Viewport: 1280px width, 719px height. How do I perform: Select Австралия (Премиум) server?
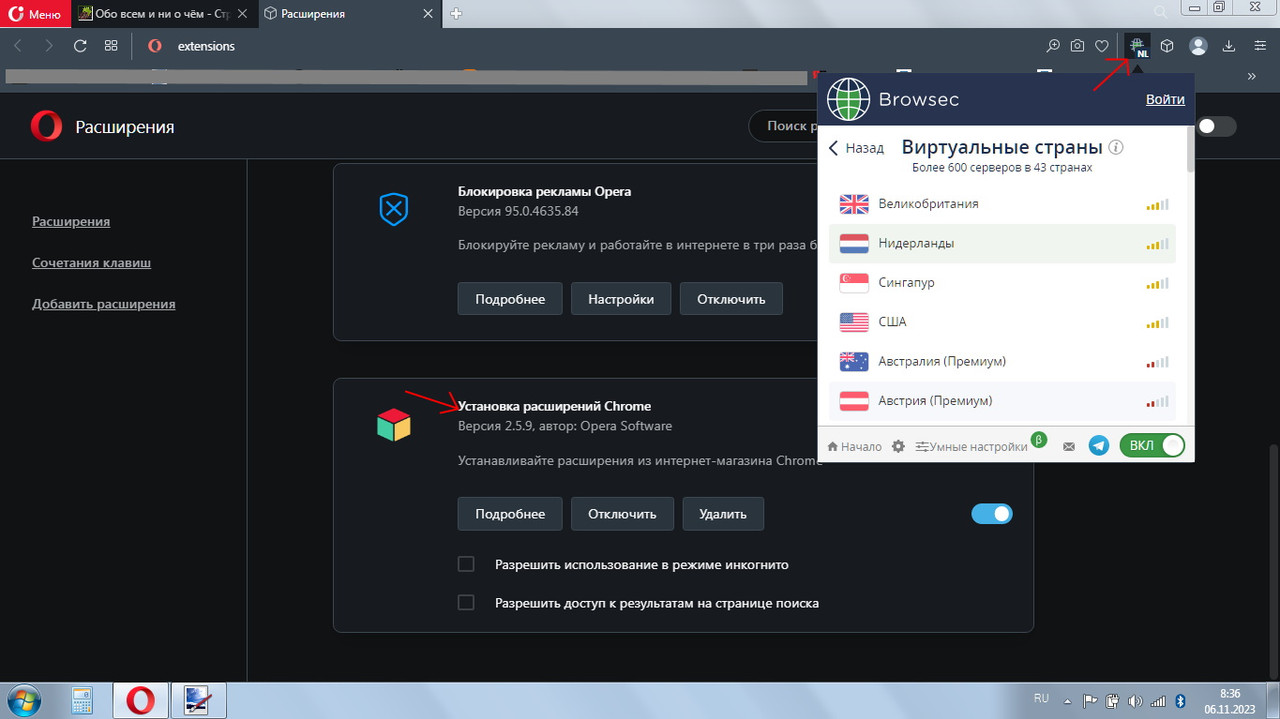pos(1002,361)
